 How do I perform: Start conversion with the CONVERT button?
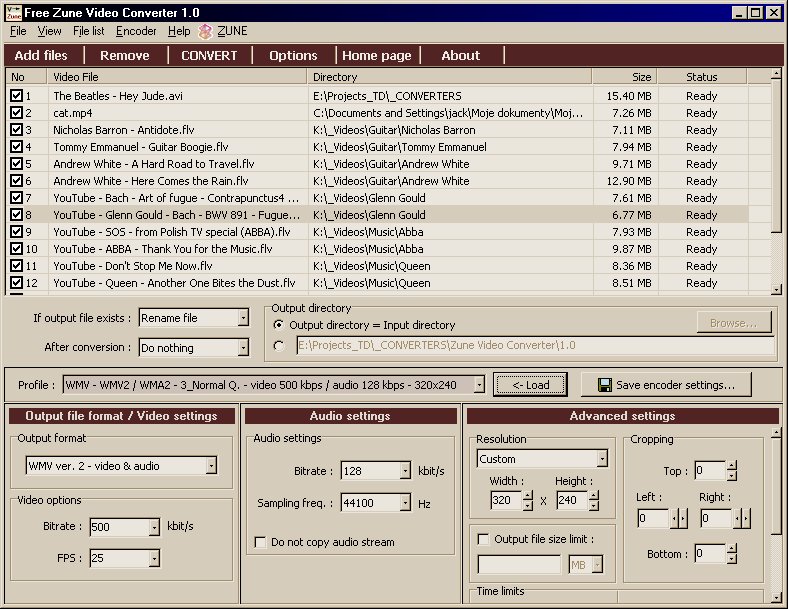click(x=209, y=55)
